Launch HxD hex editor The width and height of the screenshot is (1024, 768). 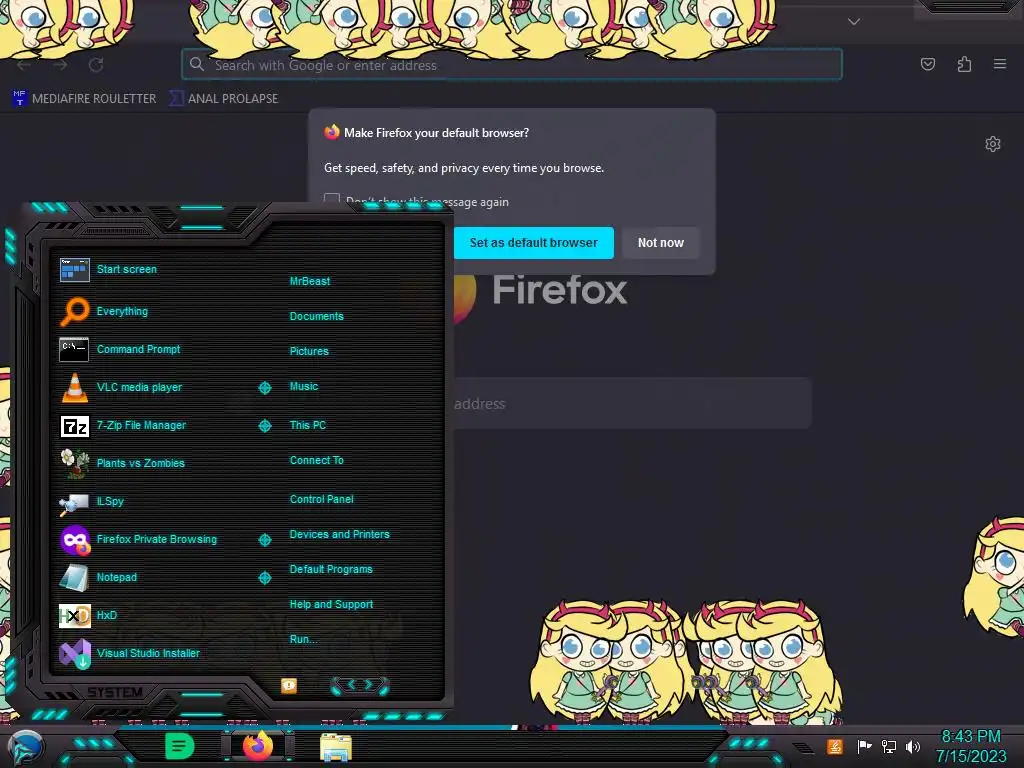pyautogui.click(x=106, y=615)
